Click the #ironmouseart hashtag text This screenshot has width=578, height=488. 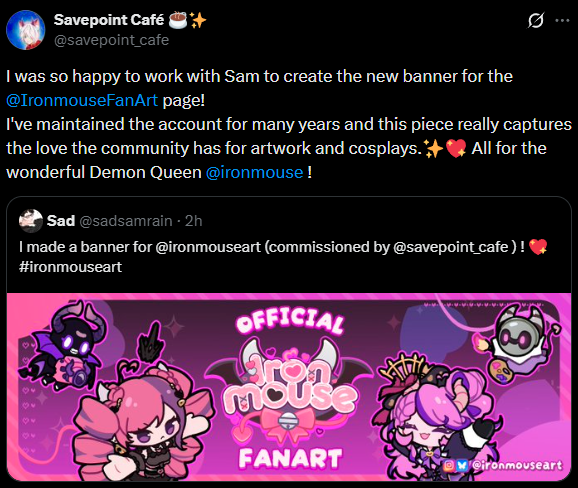tap(70, 267)
